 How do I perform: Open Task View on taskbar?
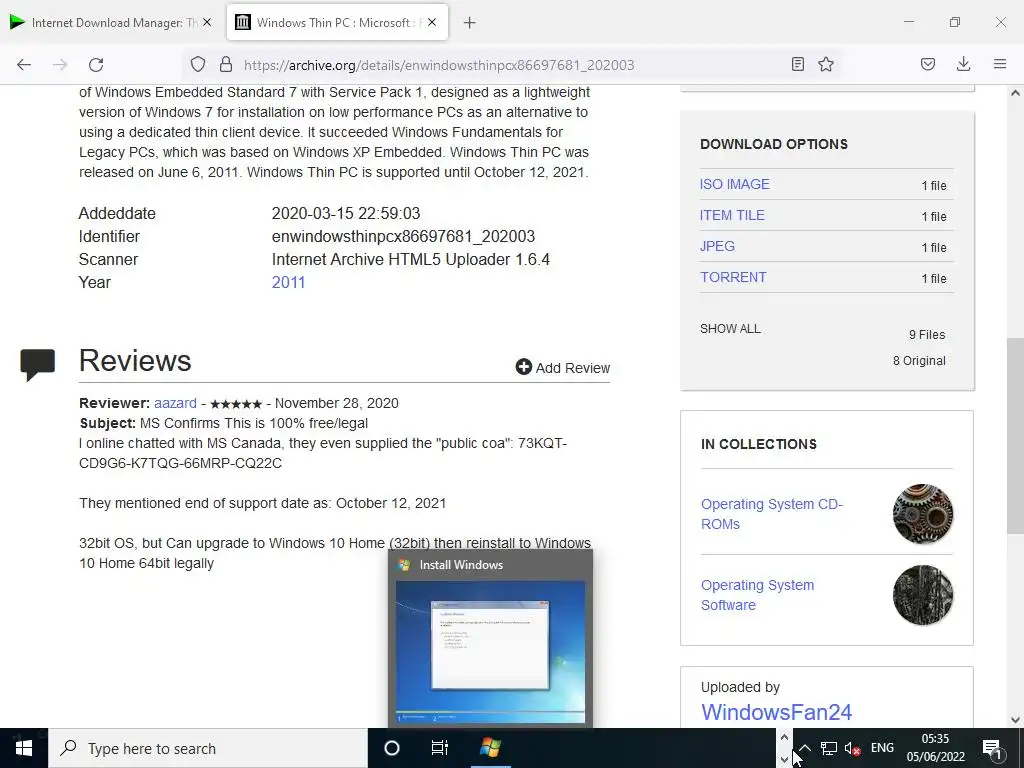(440, 748)
